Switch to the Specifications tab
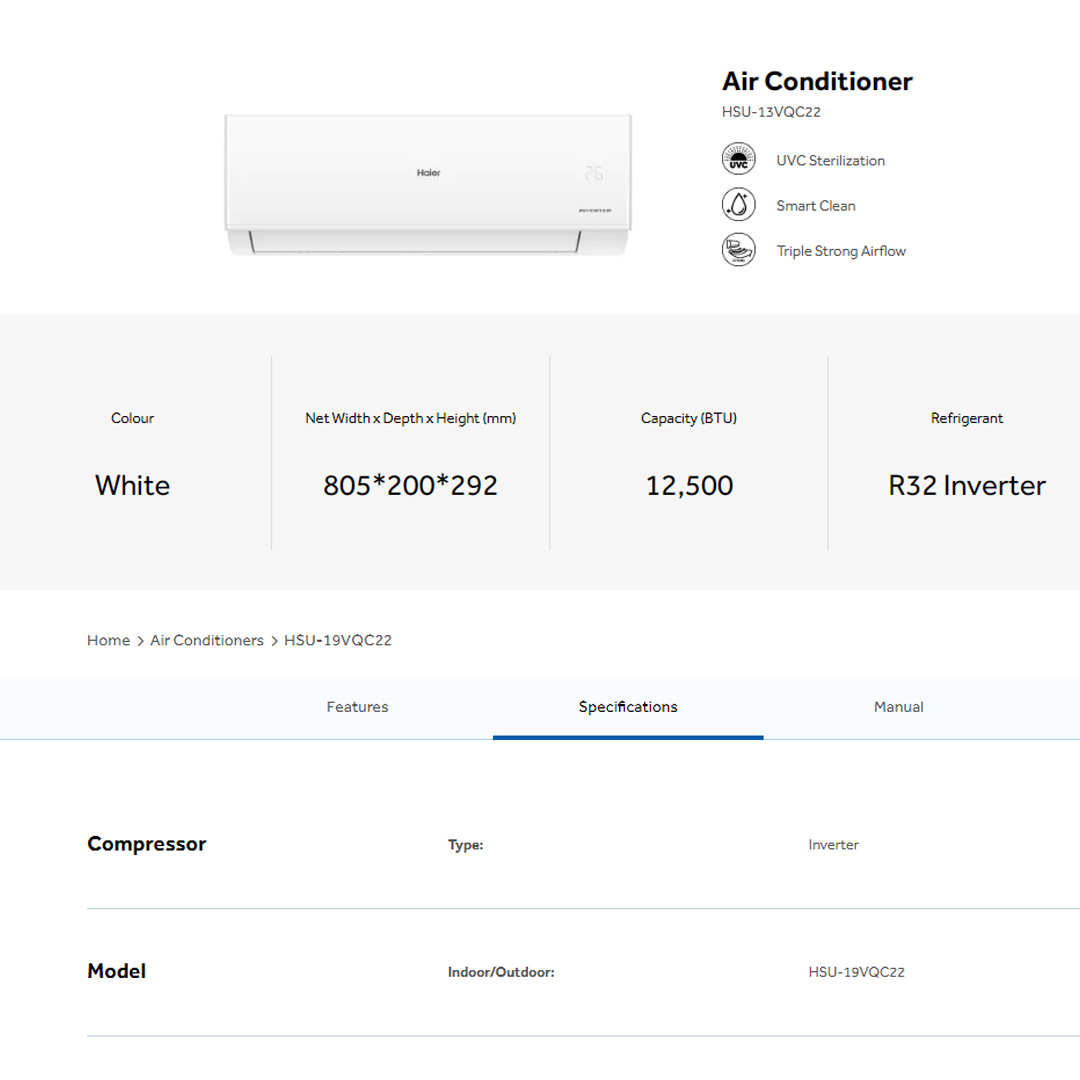This screenshot has height=1080, width=1080. click(x=628, y=707)
